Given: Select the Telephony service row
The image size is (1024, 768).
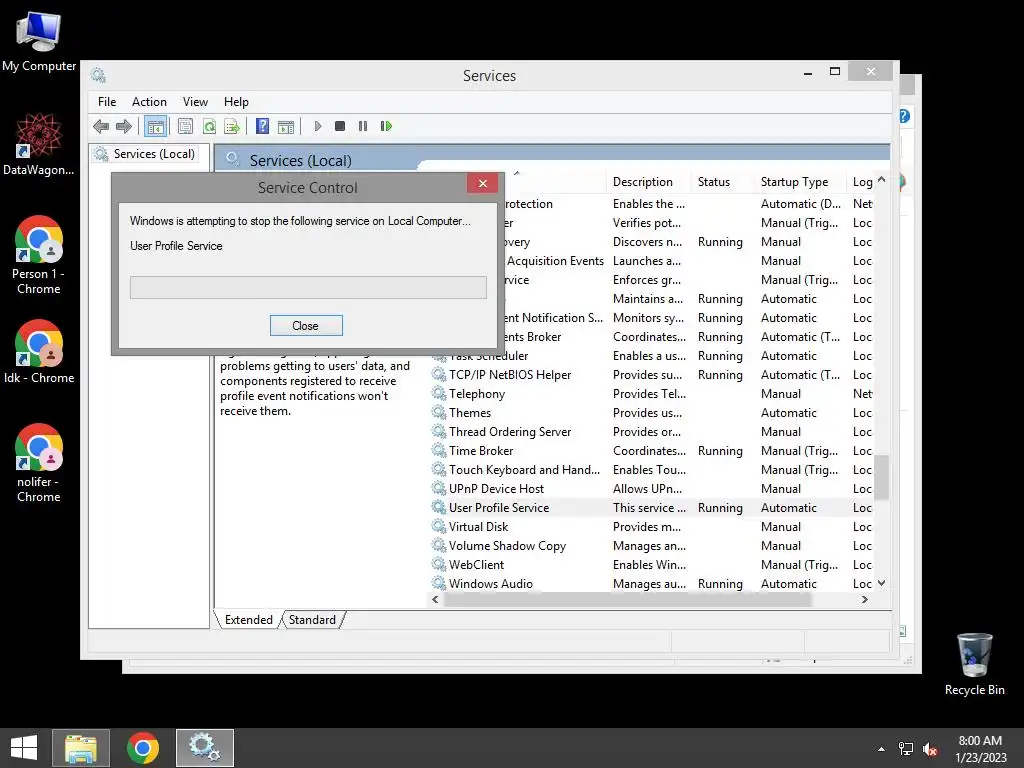Looking at the screenshot, I should coord(652,394).
